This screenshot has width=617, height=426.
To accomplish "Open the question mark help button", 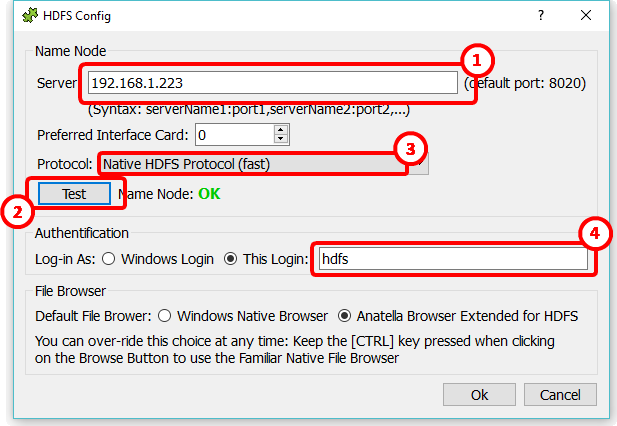I will point(541,15).
